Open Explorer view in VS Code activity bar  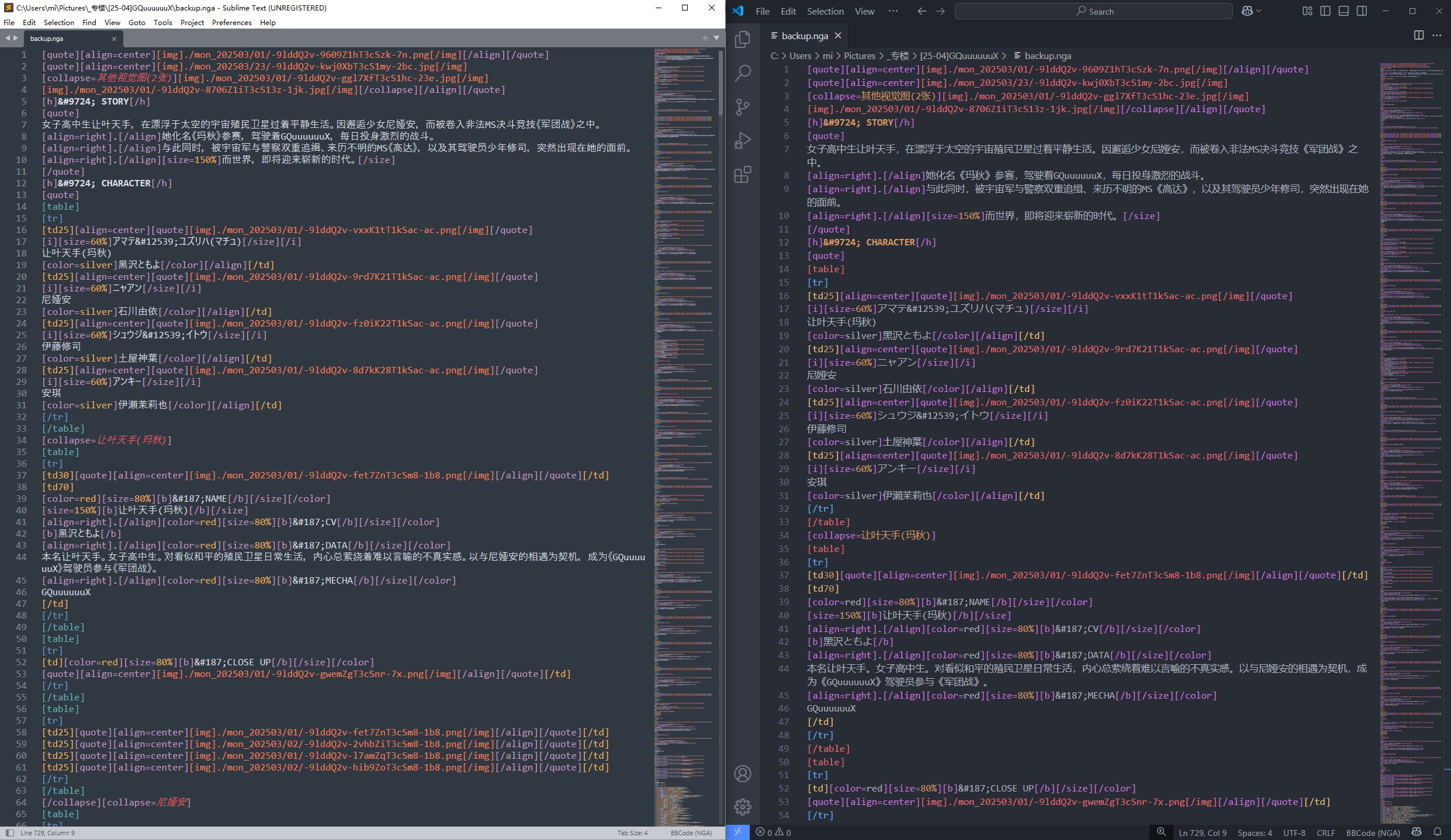tap(742, 39)
